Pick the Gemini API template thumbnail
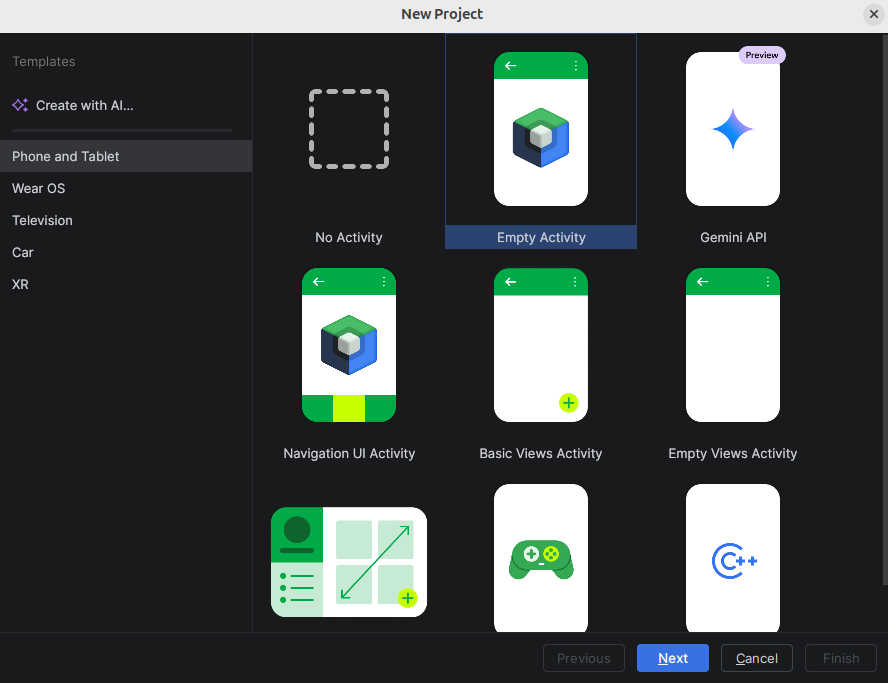Image resolution: width=888 pixels, height=683 pixels. (x=733, y=129)
